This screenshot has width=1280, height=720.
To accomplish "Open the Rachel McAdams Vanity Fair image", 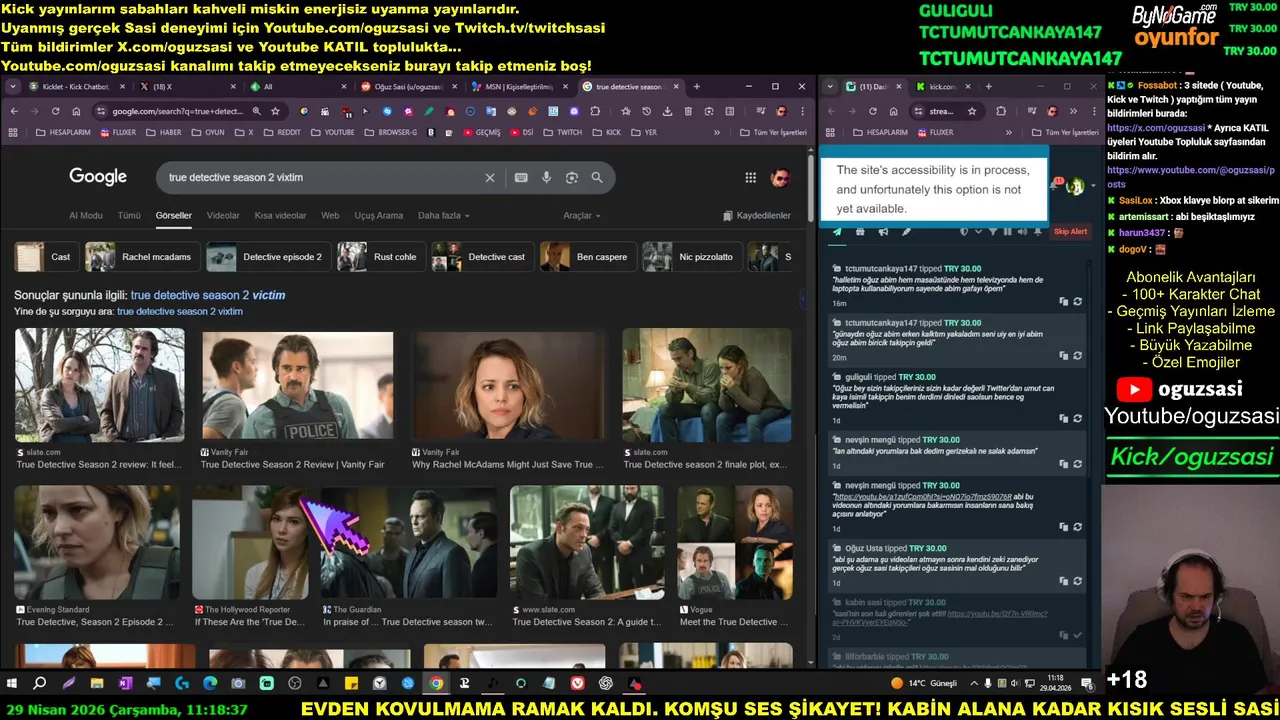I will (x=508, y=387).
